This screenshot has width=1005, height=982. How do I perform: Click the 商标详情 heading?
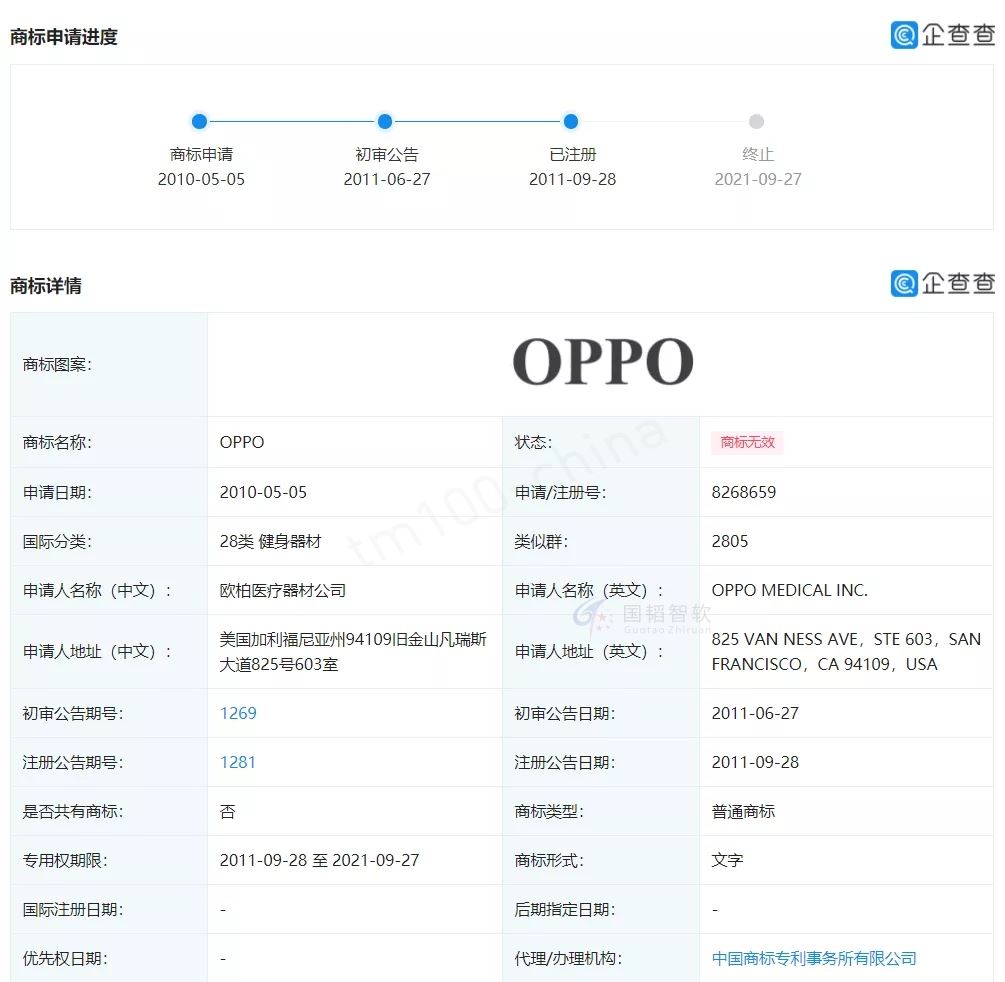(x=46, y=285)
